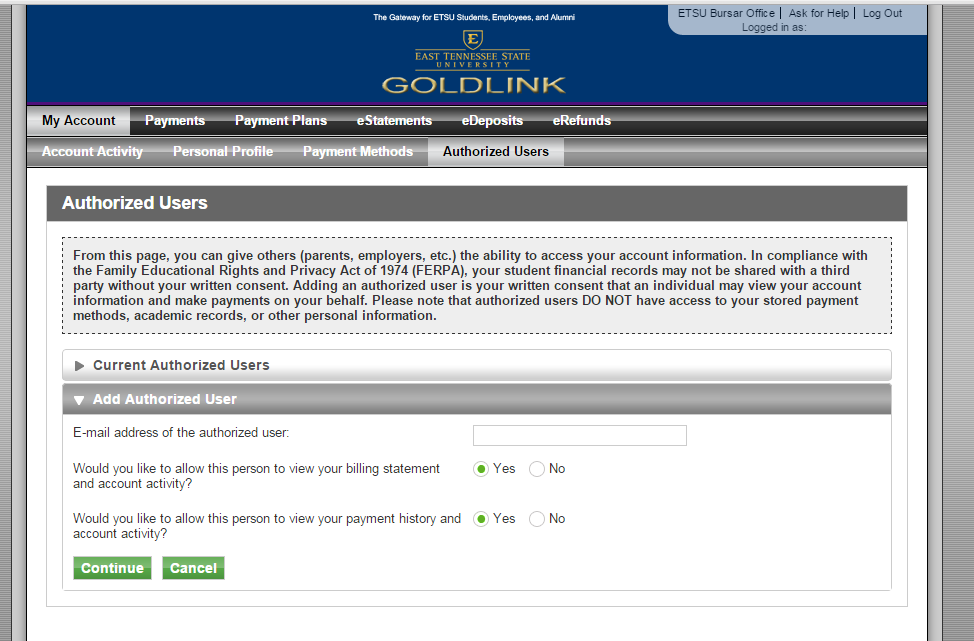
Task: Click the authorized user e-mail field
Action: 579,435
